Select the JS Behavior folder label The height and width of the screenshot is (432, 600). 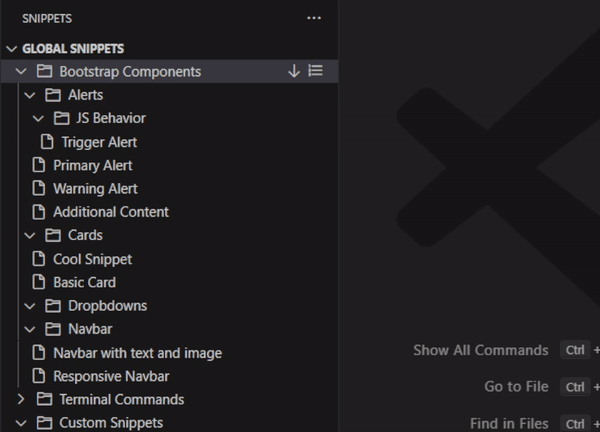[x=111, y=118]
